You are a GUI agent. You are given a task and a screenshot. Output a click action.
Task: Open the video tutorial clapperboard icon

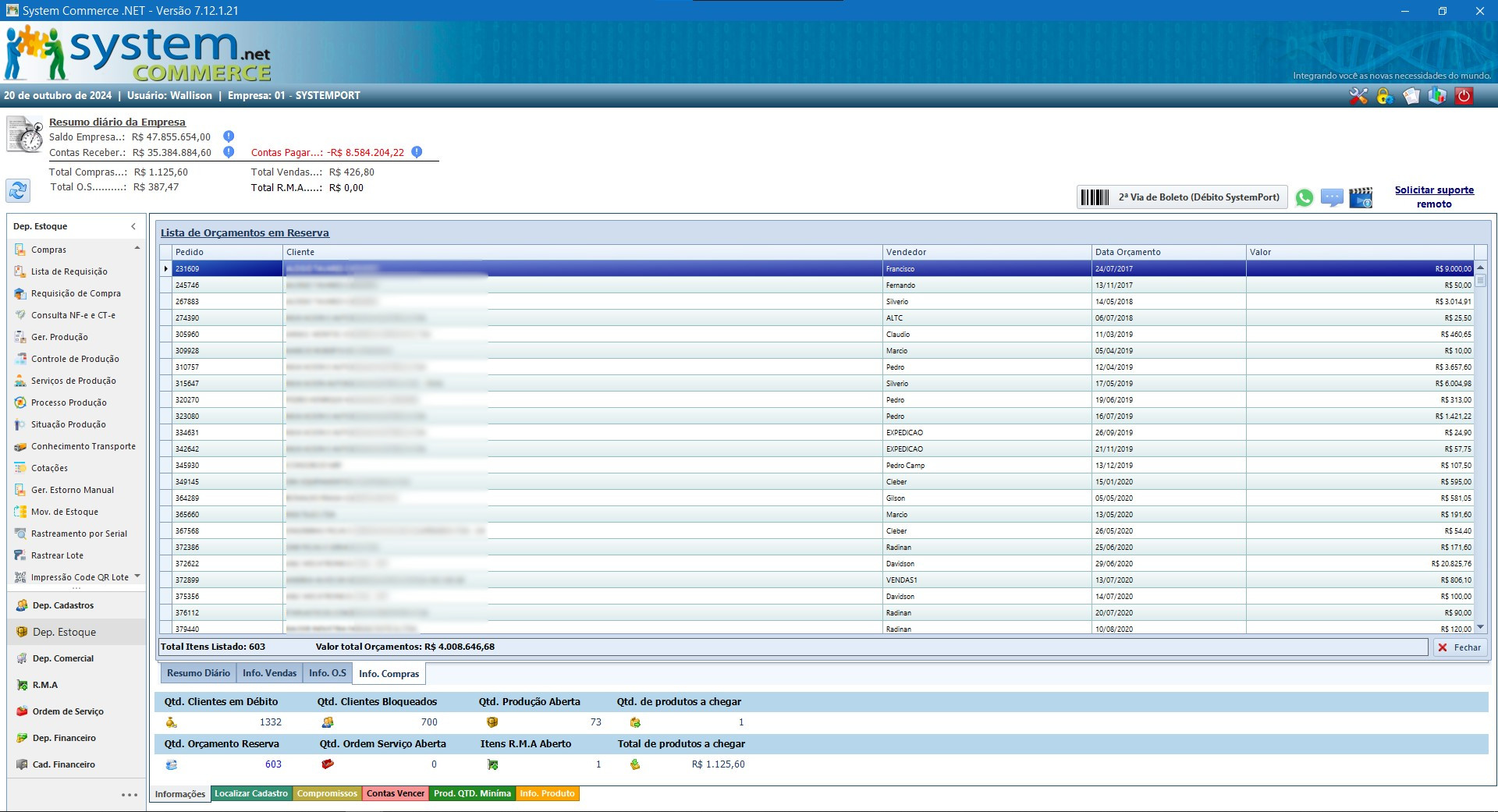1361,198
